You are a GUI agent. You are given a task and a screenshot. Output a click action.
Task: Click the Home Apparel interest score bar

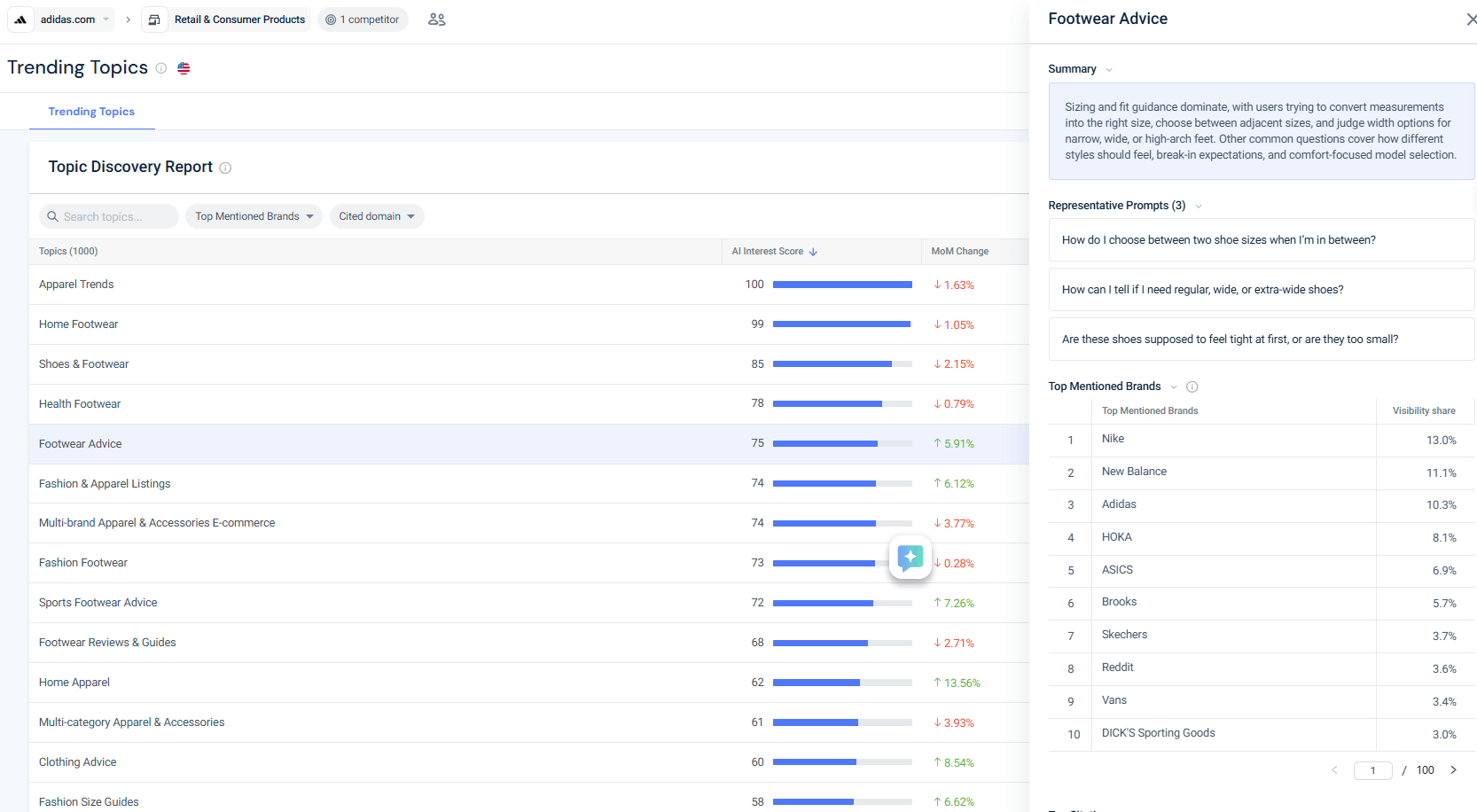coord(842,683)
